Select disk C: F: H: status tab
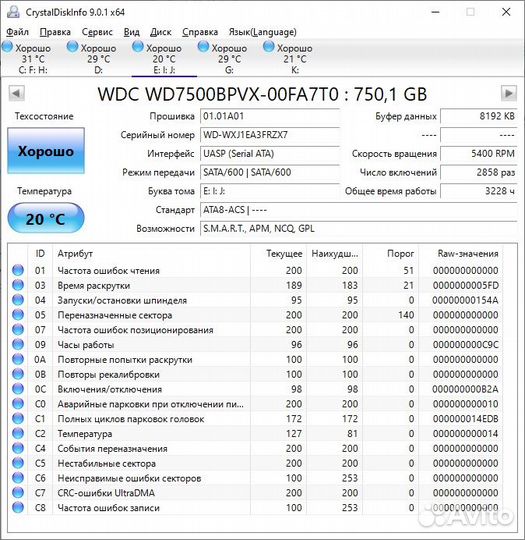The image size is (525, 540). [x=33, y=58]
